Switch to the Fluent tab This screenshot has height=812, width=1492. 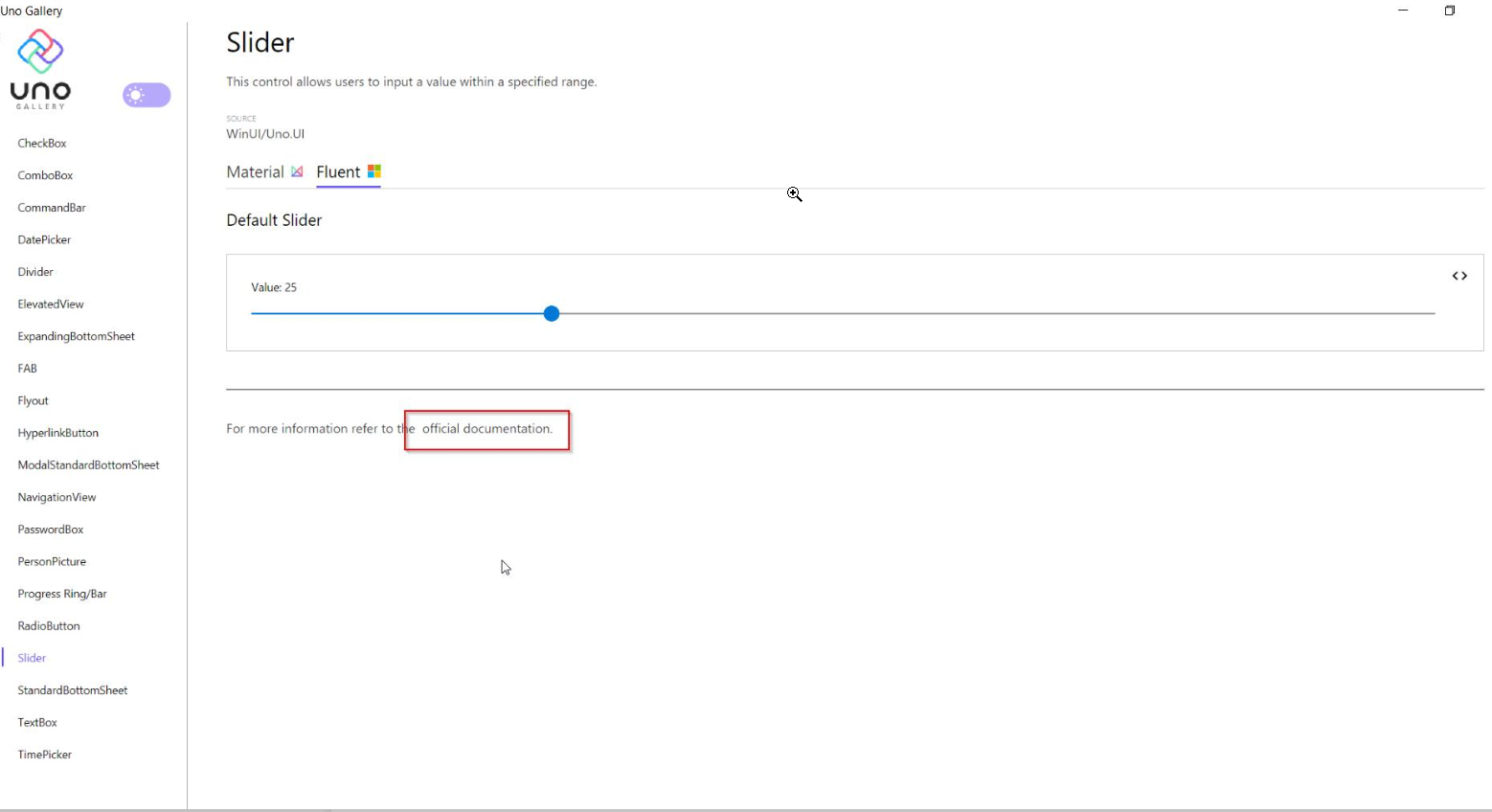pos(339,171)
